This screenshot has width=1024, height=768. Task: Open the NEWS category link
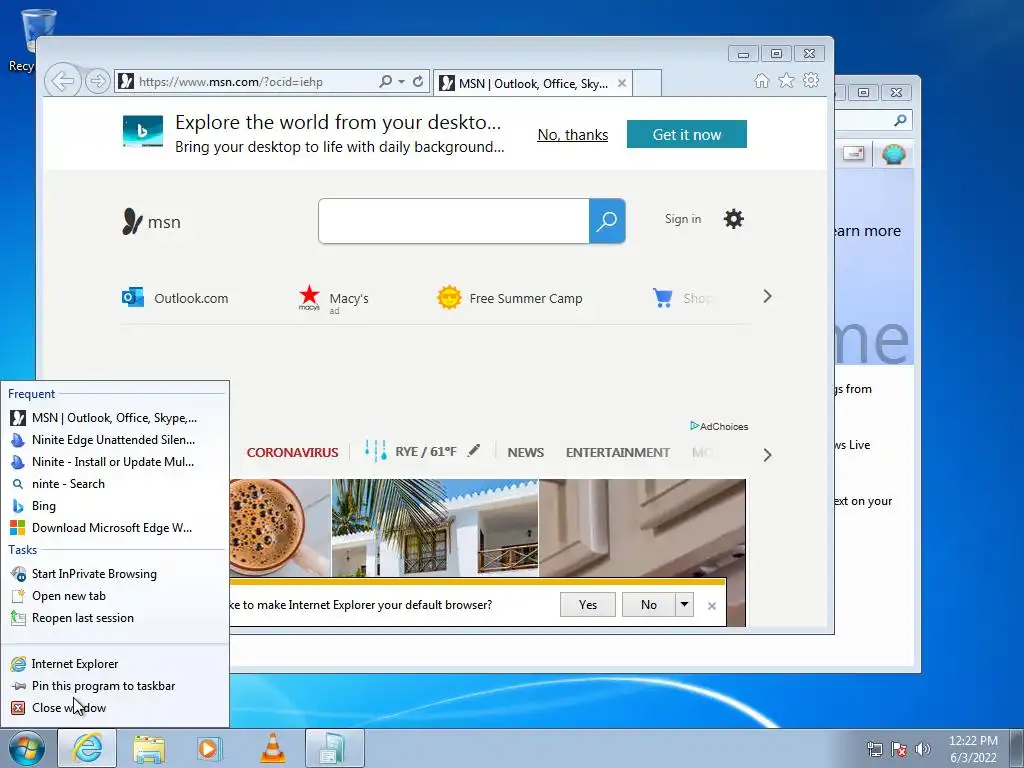click(526, 452)
